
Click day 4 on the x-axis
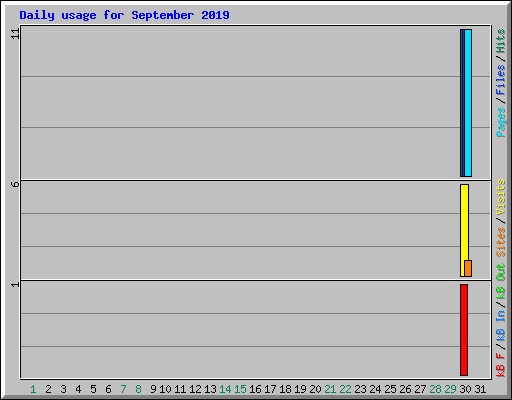pyautogui.click(x=78, y=389)
